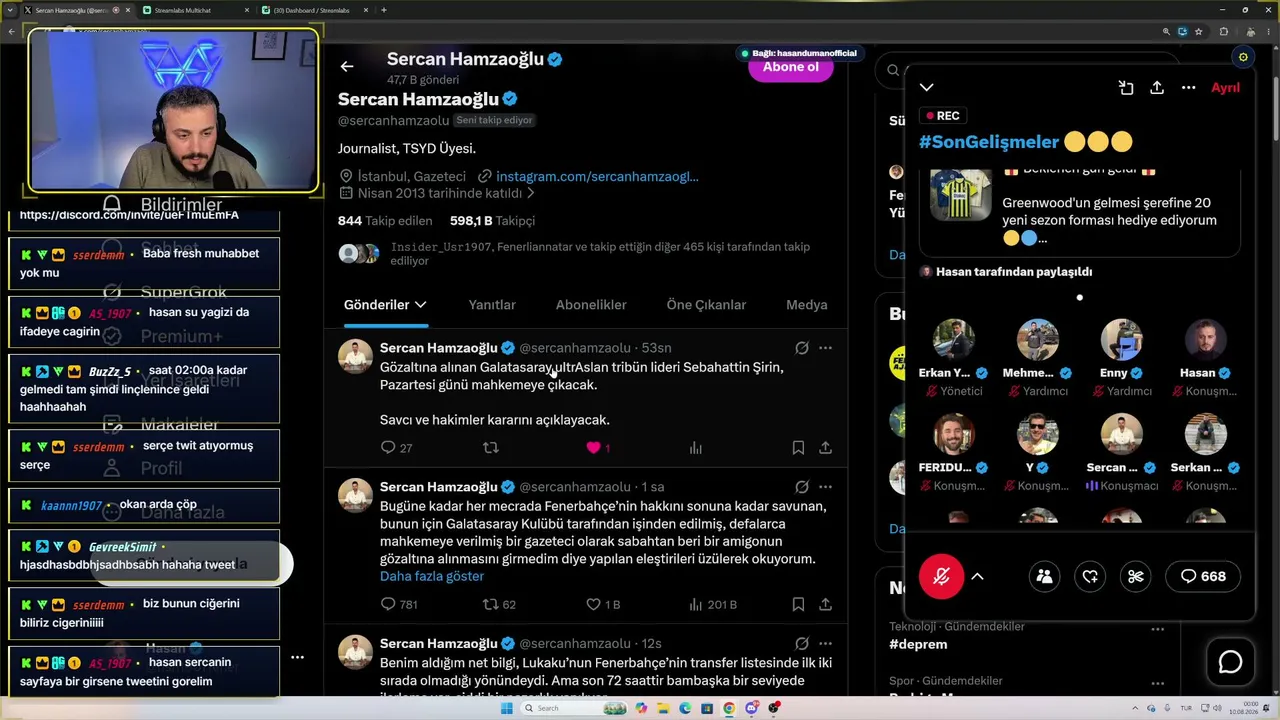Open Discord from the taskbar
Viewport: 1280px width, 720px height.
click(x=751, y=708)
